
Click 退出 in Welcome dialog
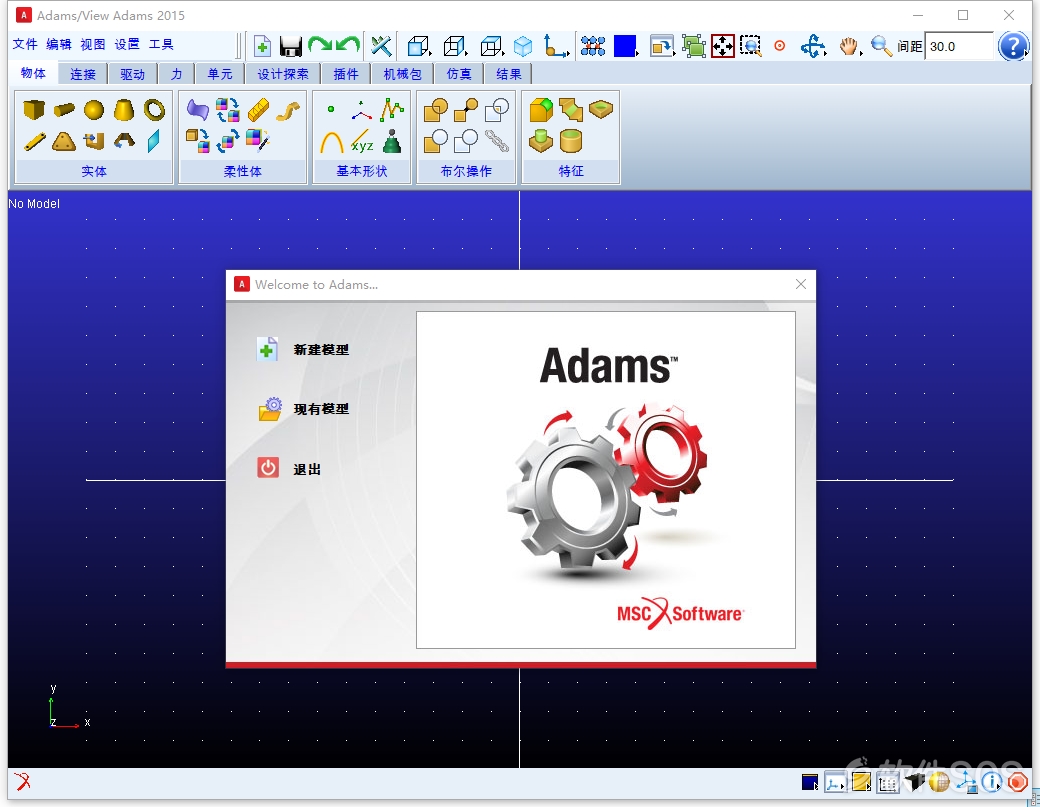pyautogui.click(x=289, y=469)
